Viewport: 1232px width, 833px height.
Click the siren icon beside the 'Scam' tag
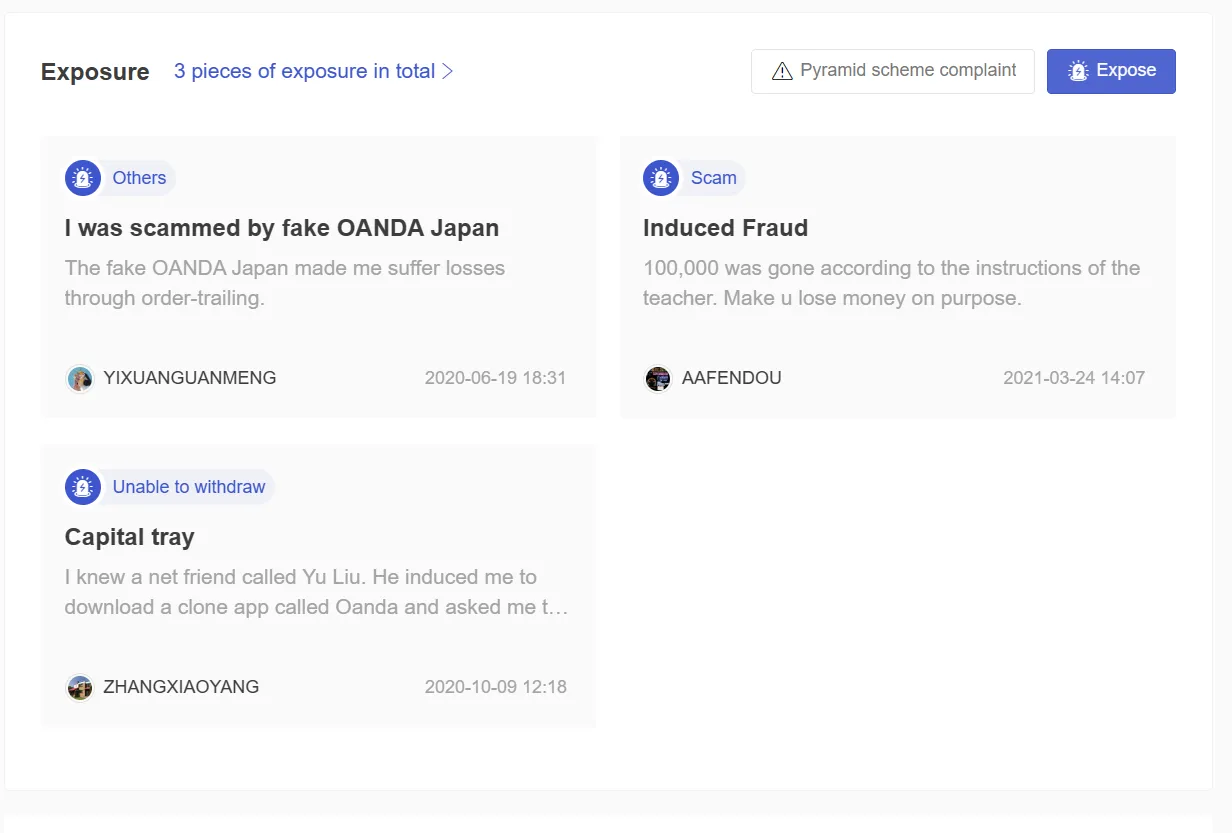pyautogui.click(x=661, y=178)
